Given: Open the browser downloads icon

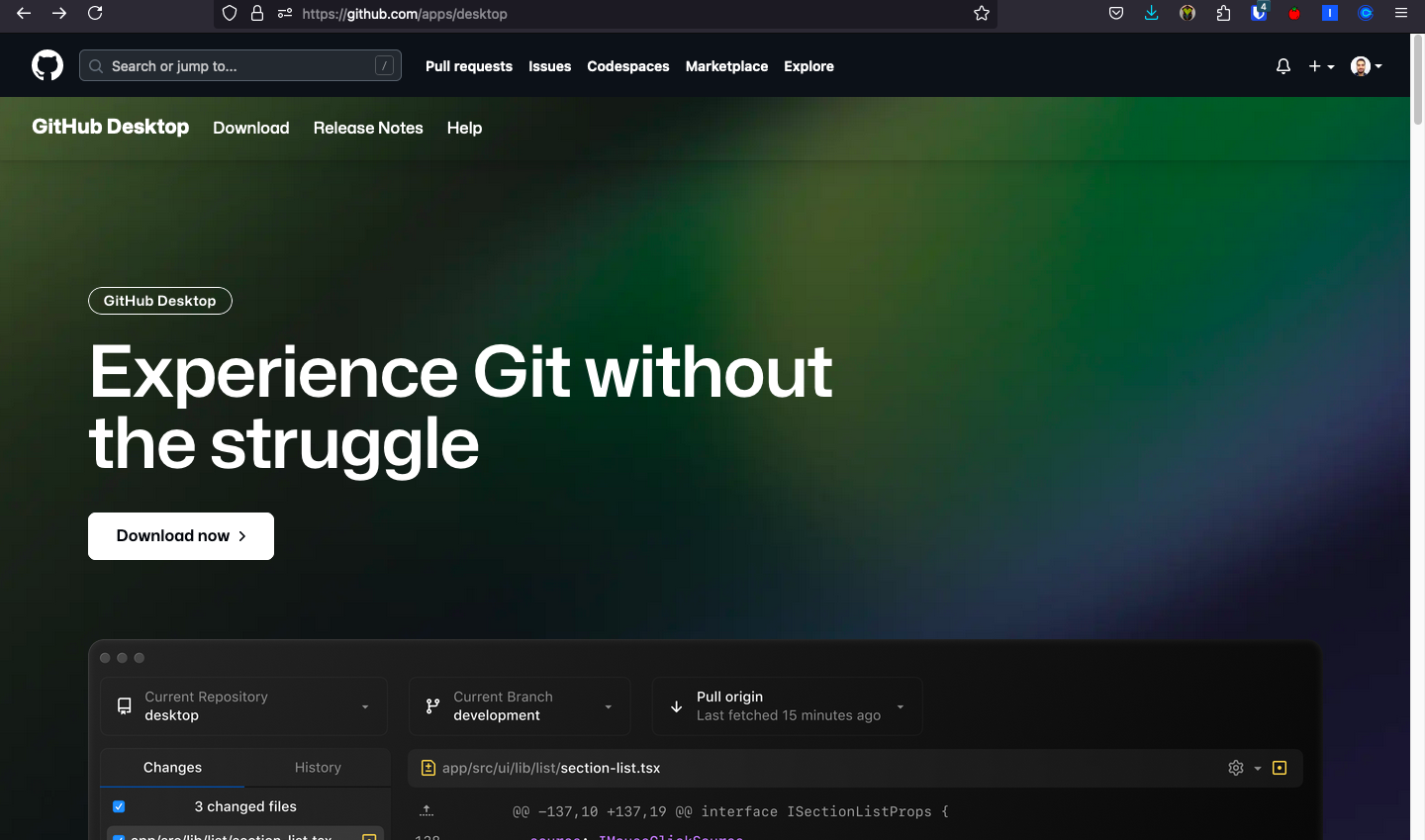Looking at the screenshot, I should (x=1151, y=14).
